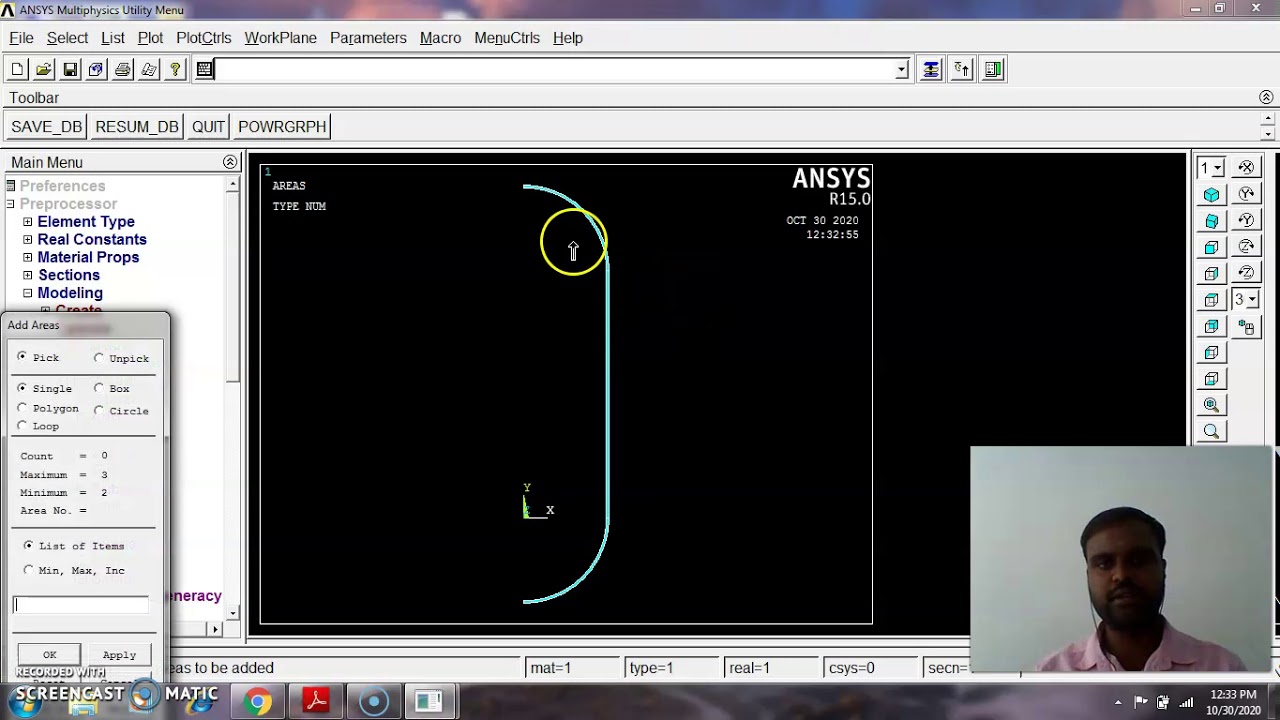Select the Polygon picking mode

[22, 408]
